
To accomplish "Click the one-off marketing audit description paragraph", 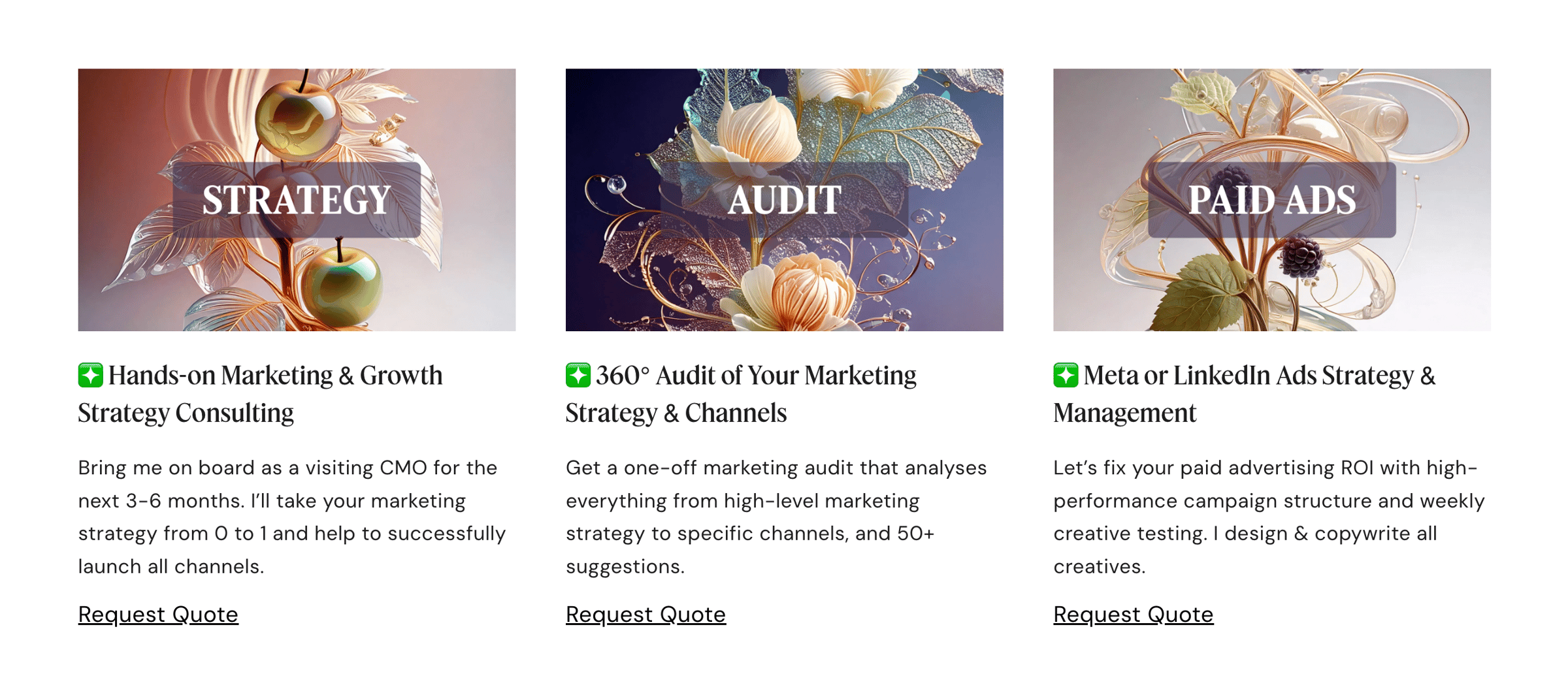I will coord(776,517).
